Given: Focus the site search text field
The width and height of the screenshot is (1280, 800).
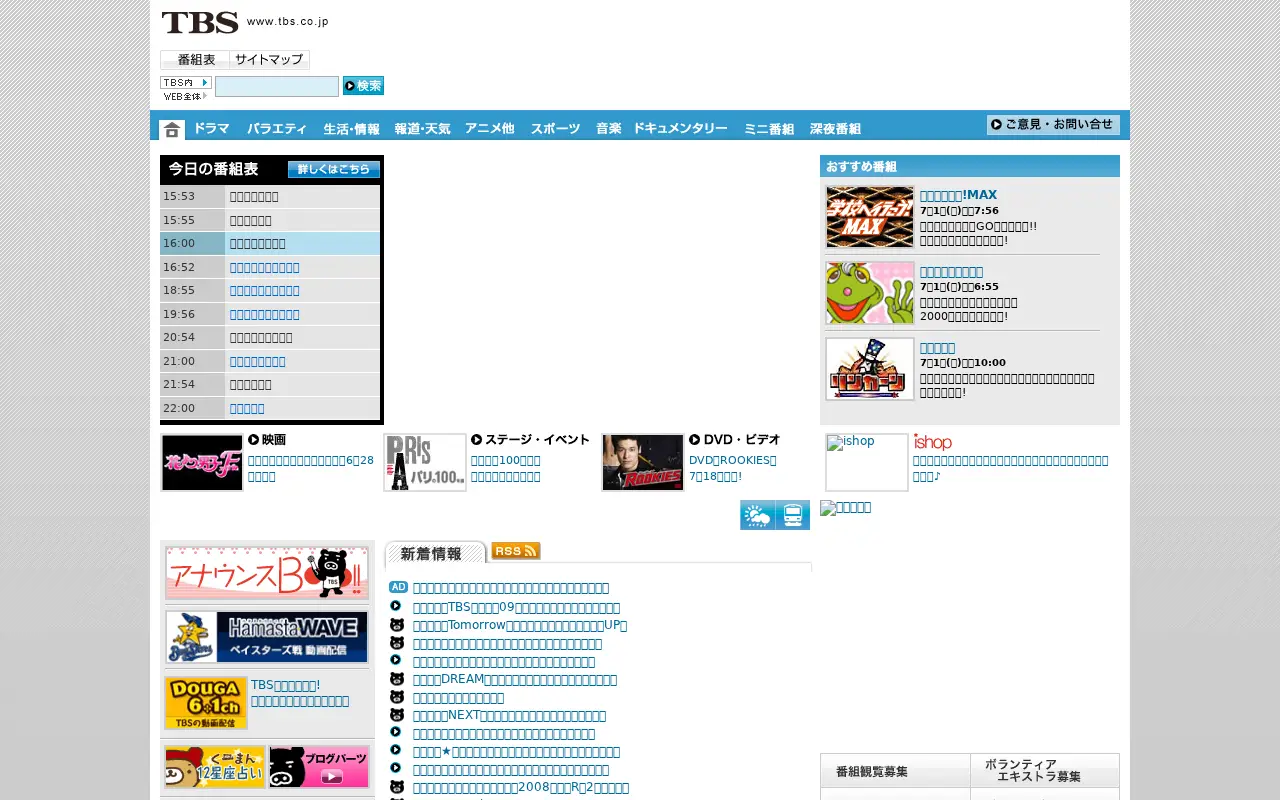Looking at the screenshot, I should [277, 86].
